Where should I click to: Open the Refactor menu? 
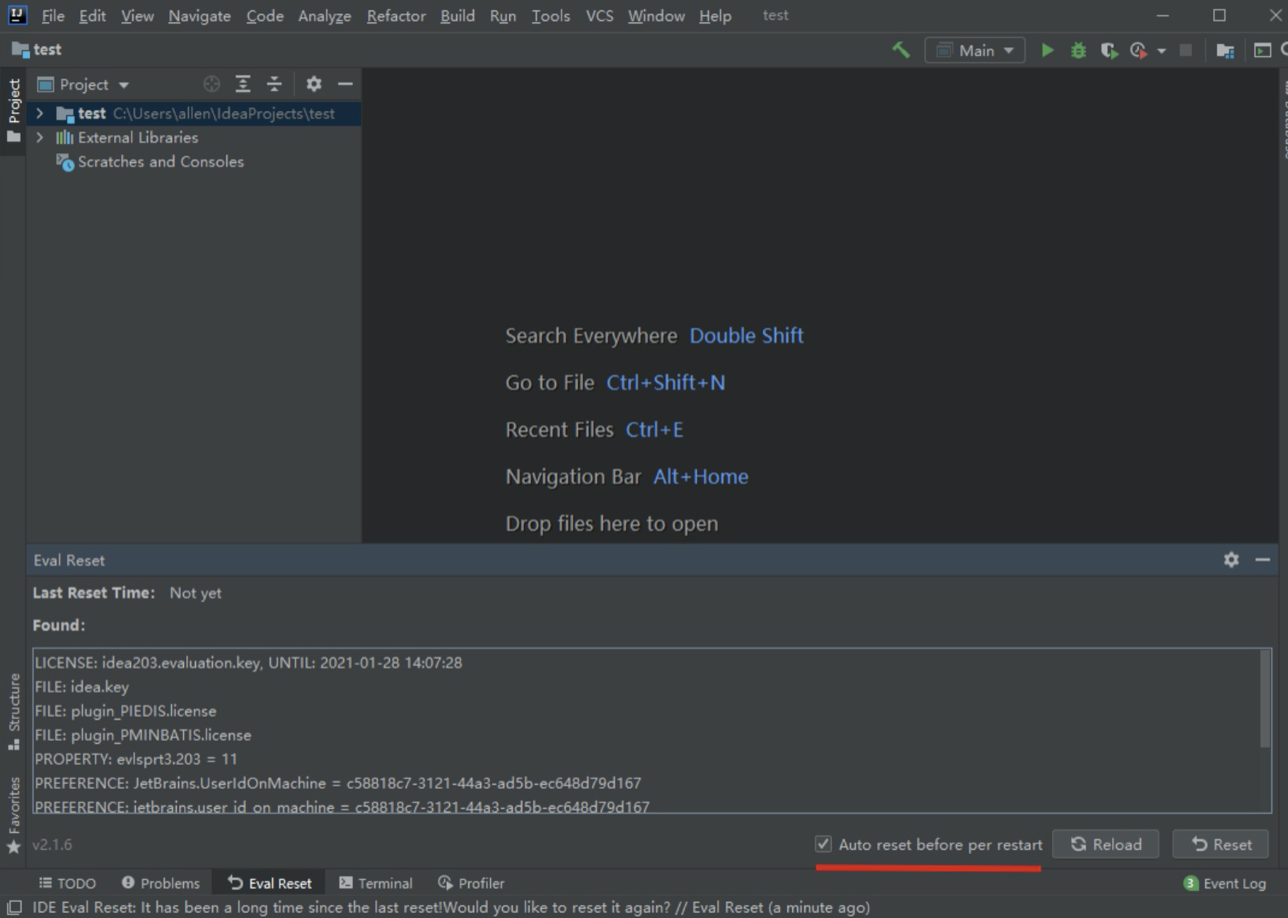click(x=396, y=16)
